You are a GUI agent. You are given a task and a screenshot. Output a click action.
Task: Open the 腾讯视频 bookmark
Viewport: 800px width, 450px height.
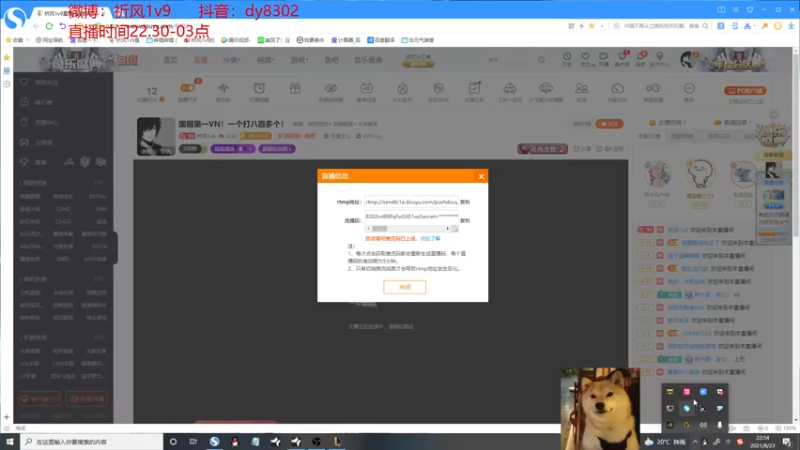coord(235,40)
